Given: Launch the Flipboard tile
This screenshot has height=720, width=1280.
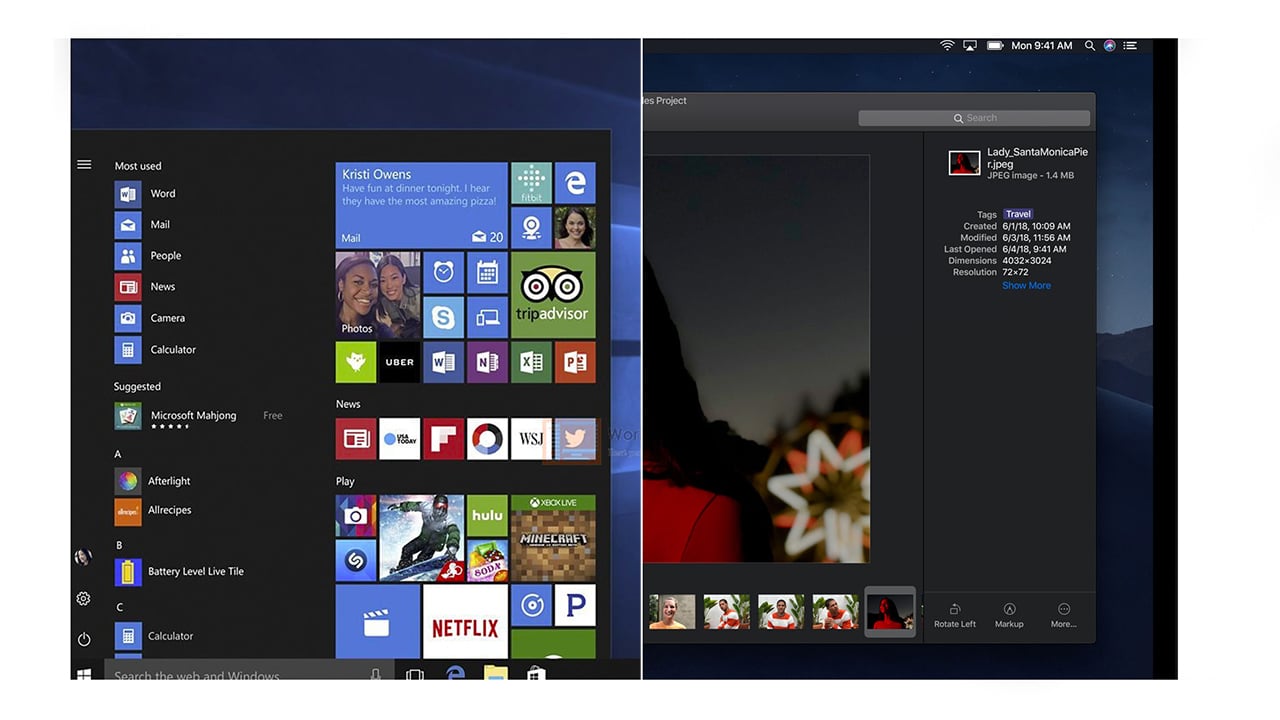Looking at the screenshot, I should coord(443,439).
